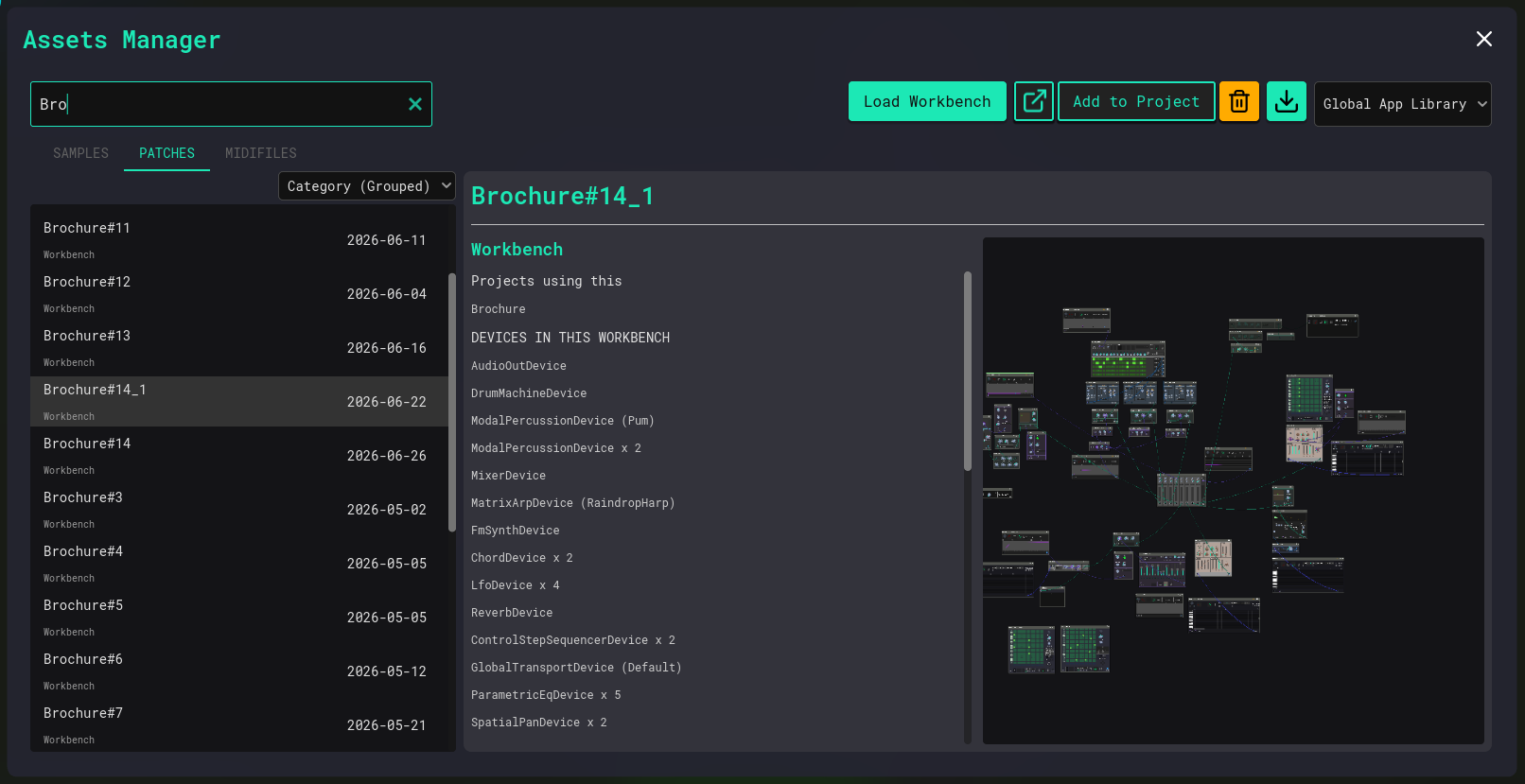Click the ChordDevice x 2 entry
The width and height of the screenshot is (1525, 784).
[522, 558]
